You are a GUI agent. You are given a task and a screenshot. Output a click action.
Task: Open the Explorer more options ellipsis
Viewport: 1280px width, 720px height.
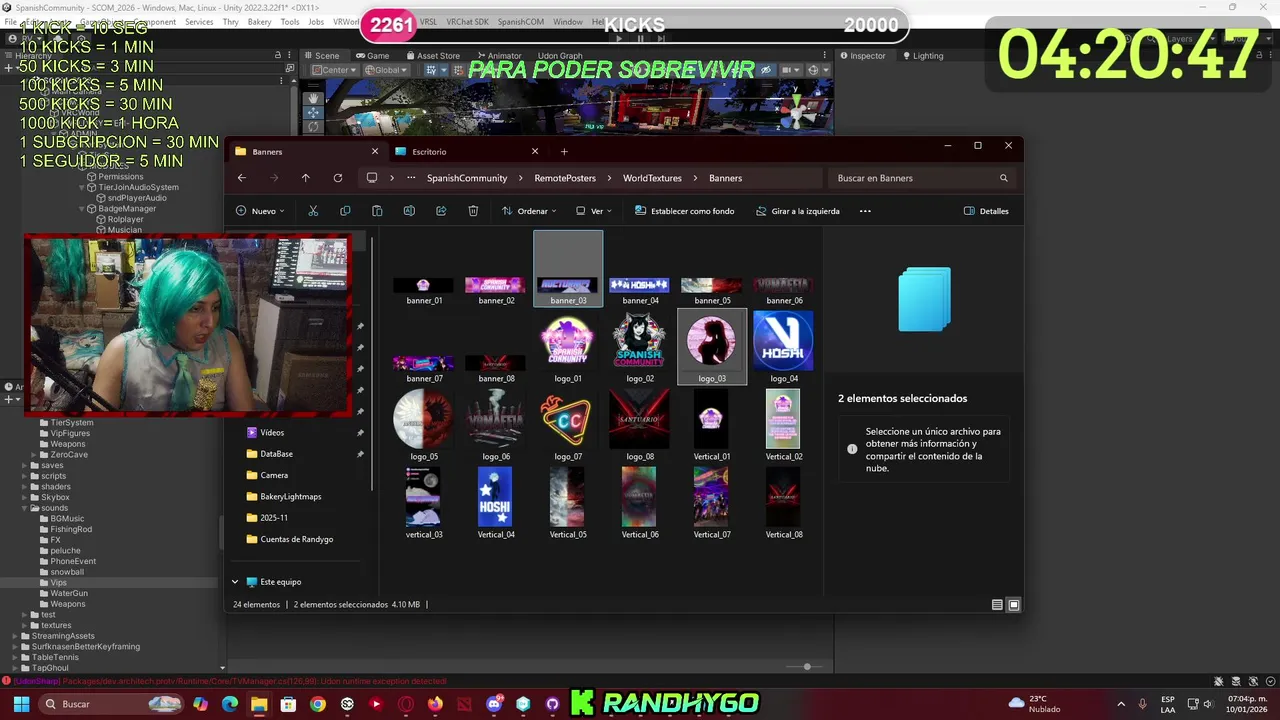click(865, 211)
